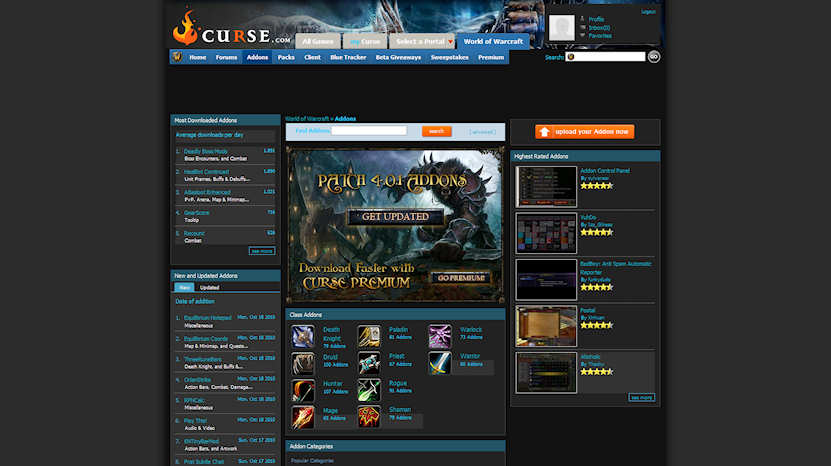Image resolution: width=831 pixels, height=466 pixels.
Task: Open the Paladin class icon
Action: pyautogui.click(x=369, y=337)
